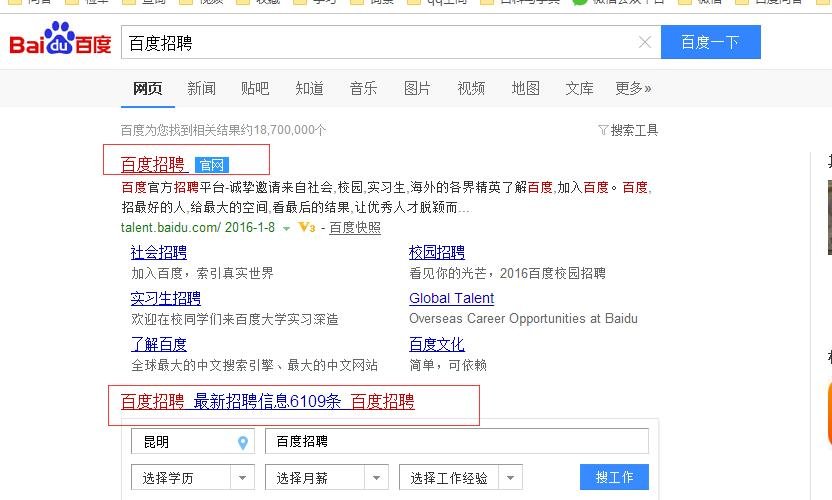Expand the 选择学历 dropdown

coord(193,478)
